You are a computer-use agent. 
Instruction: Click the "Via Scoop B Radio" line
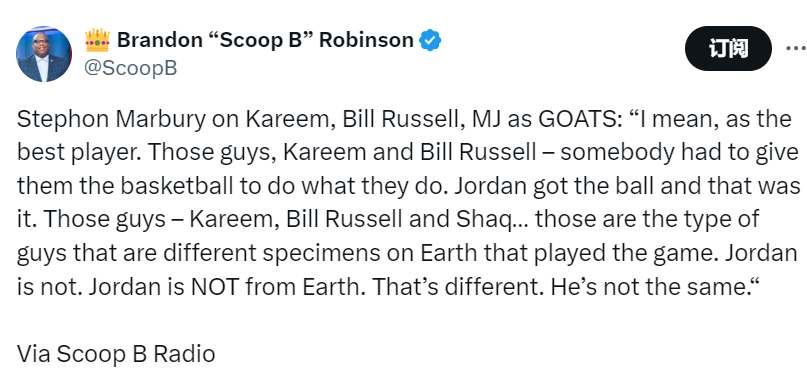click(116, 354)
